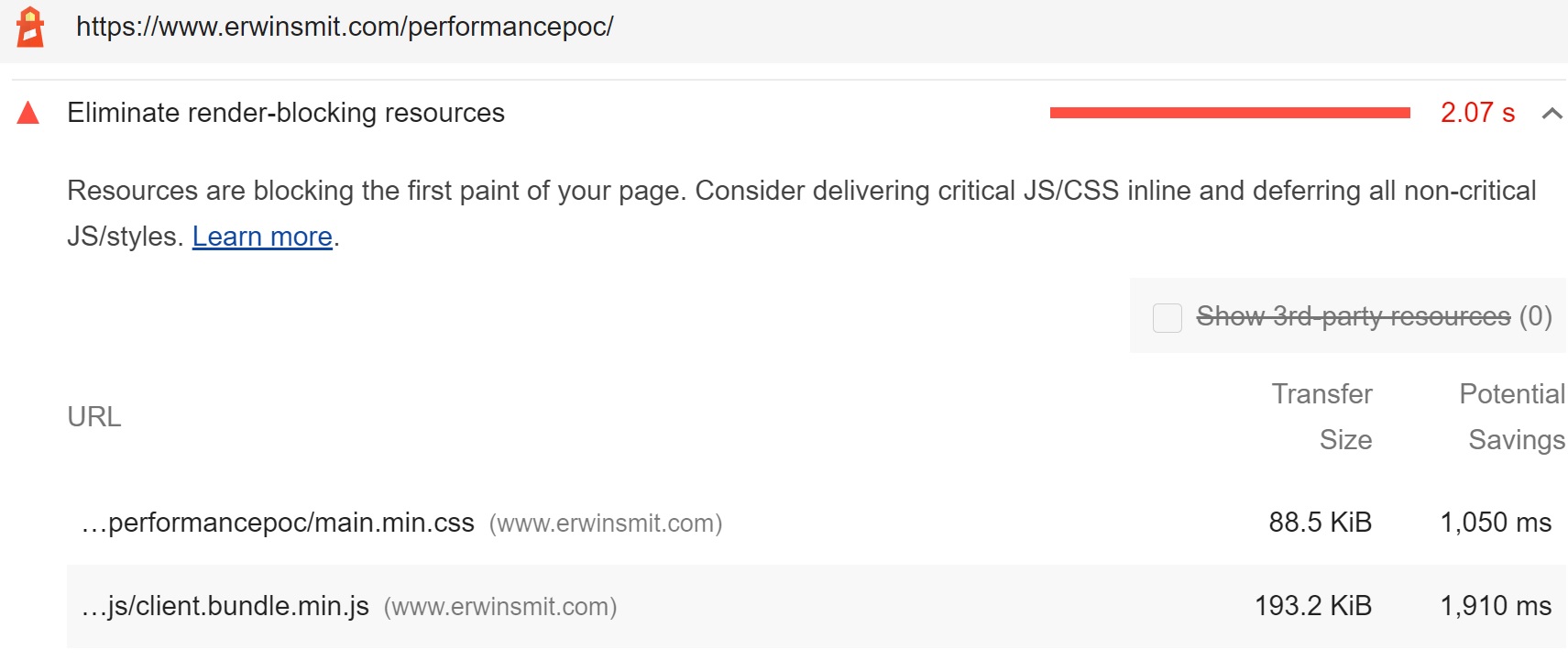Click the 2.07 s savings value
1568x661 pixels.
click(1477, 113)
